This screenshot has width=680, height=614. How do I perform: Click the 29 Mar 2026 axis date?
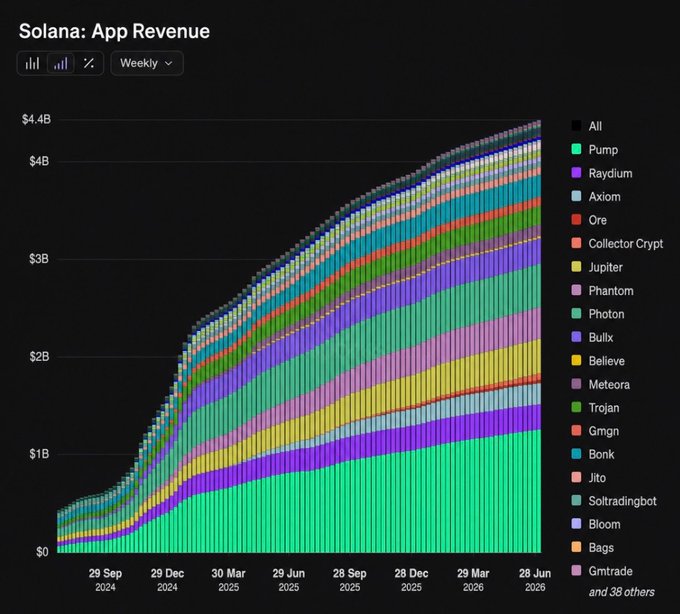pos(473,580)
